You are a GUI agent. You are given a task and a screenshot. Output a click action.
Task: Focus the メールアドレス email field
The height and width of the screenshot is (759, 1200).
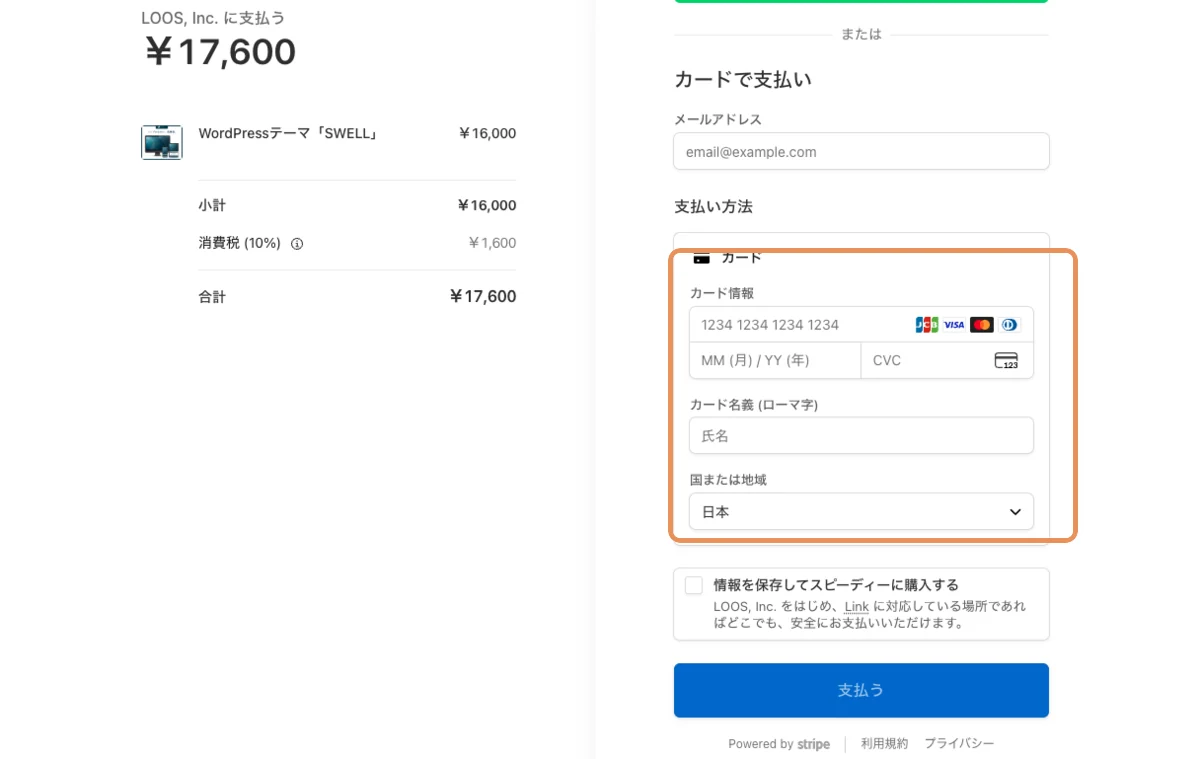pos(861,152)
